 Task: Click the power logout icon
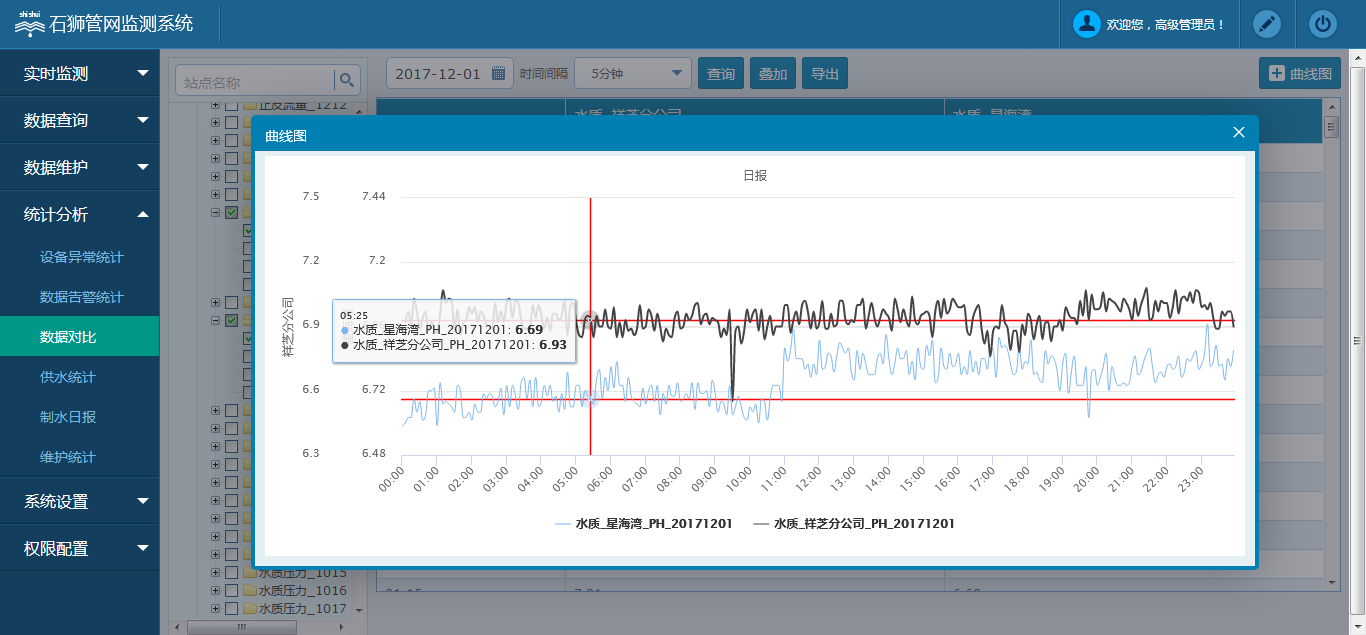pos(1323,24)
